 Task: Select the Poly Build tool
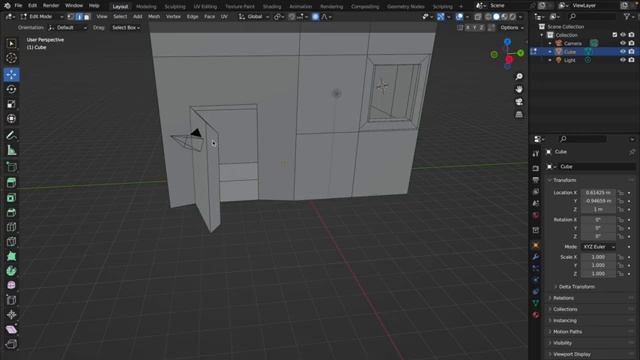point(11,256)
